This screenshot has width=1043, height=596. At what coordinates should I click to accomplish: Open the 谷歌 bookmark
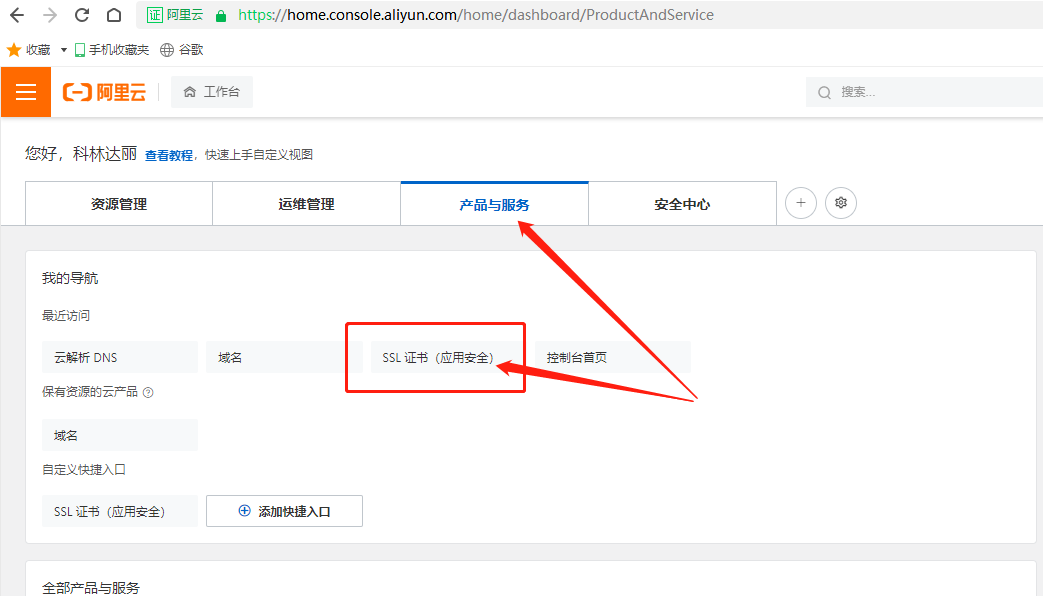[182, 50]
